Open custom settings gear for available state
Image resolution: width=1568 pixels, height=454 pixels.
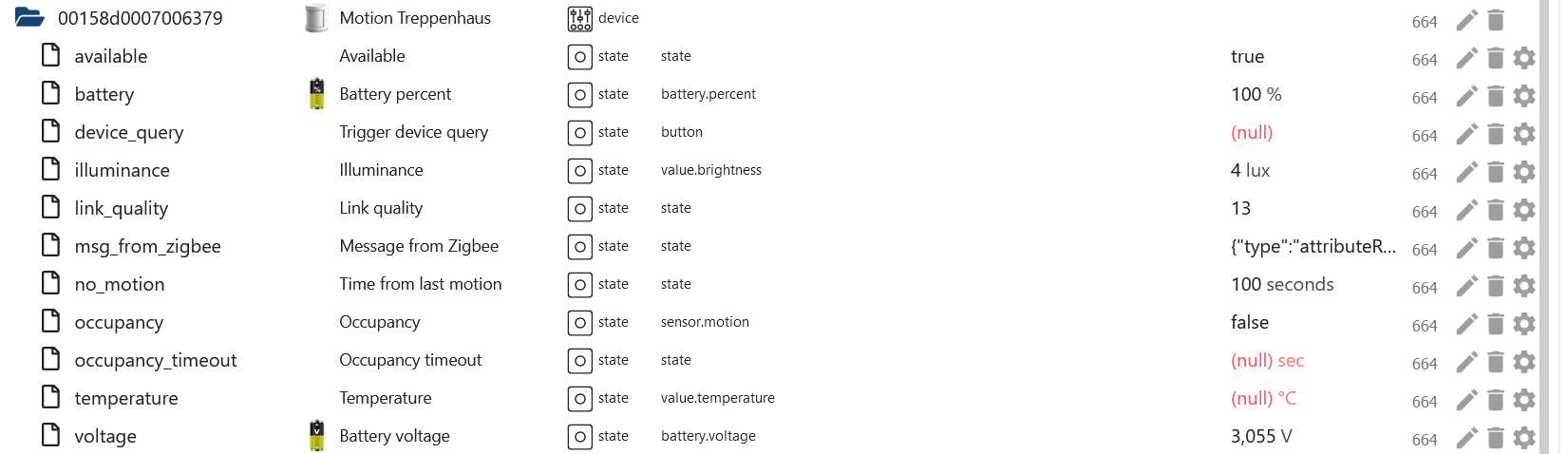[x=1523, y=58]
